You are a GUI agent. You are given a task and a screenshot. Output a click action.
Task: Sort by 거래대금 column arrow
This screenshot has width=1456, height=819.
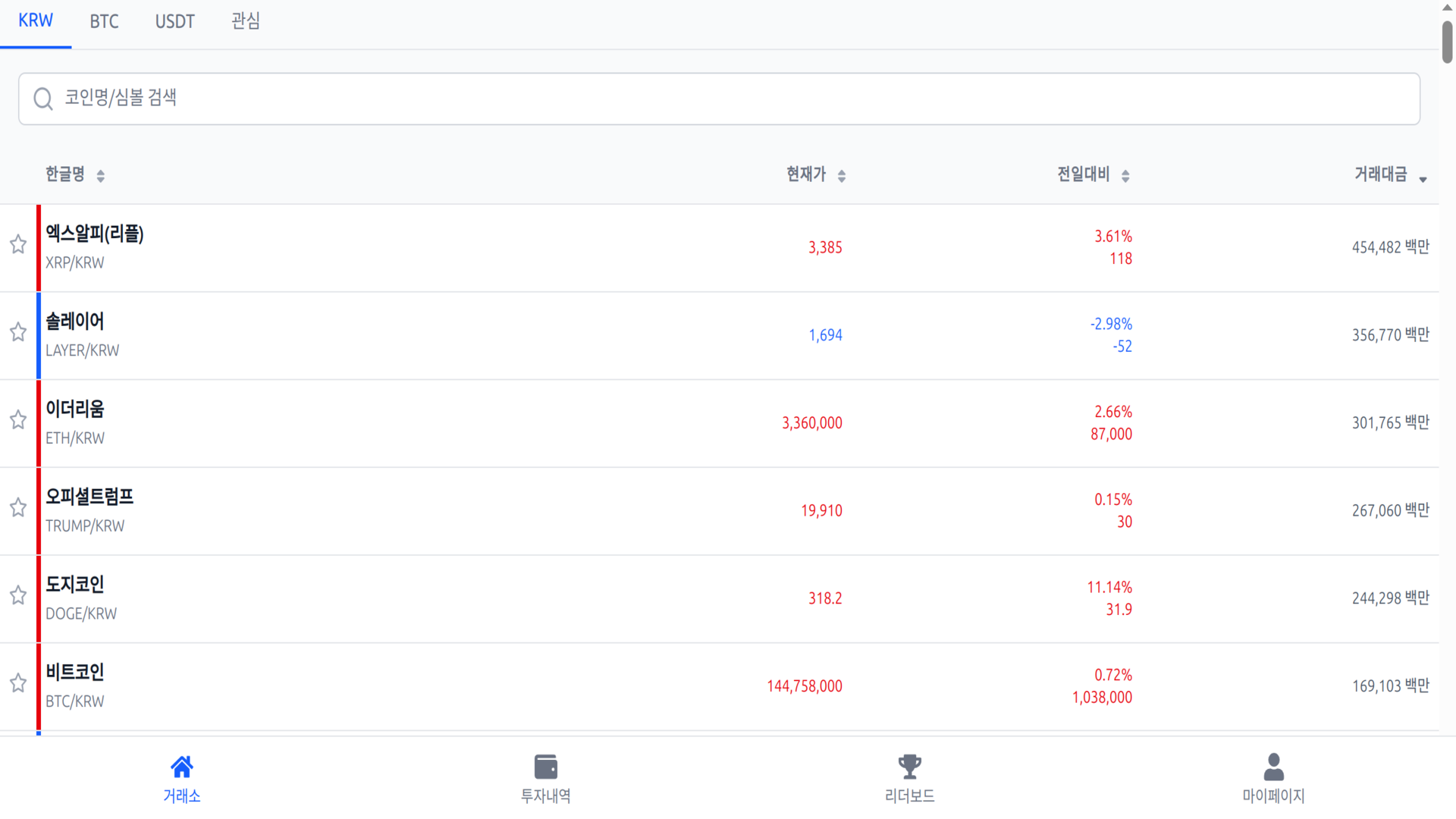[x=1423, y=179]
